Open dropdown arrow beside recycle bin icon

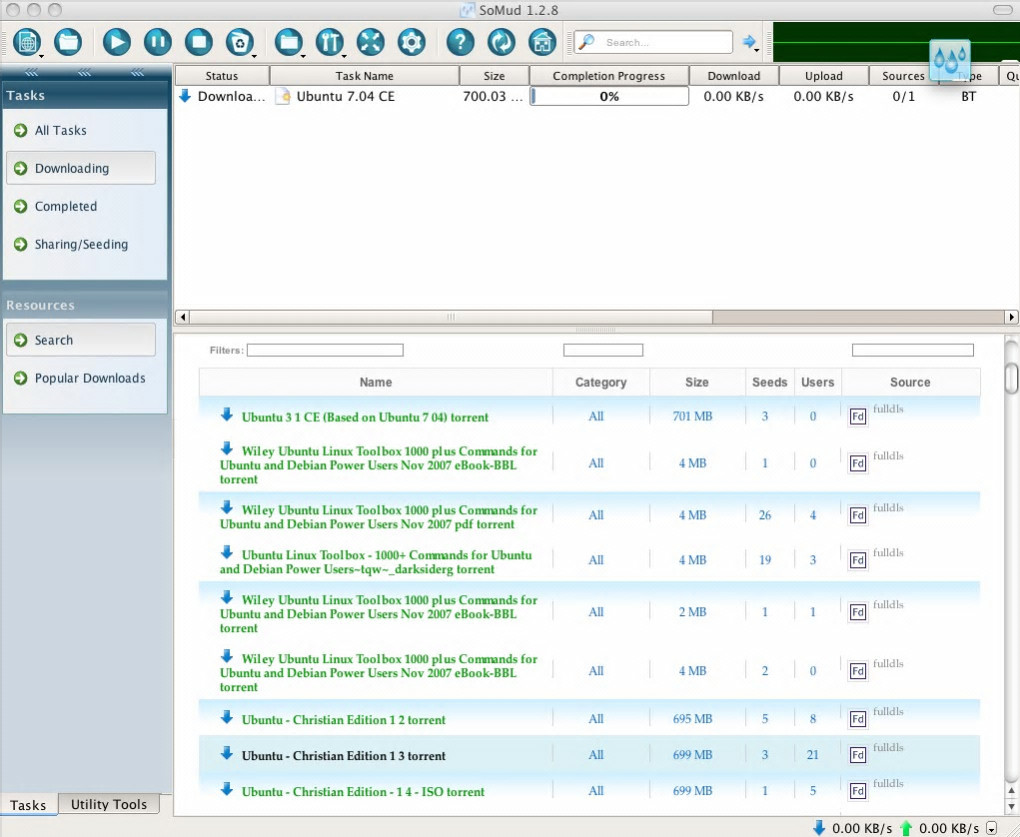tap(254, 57)
